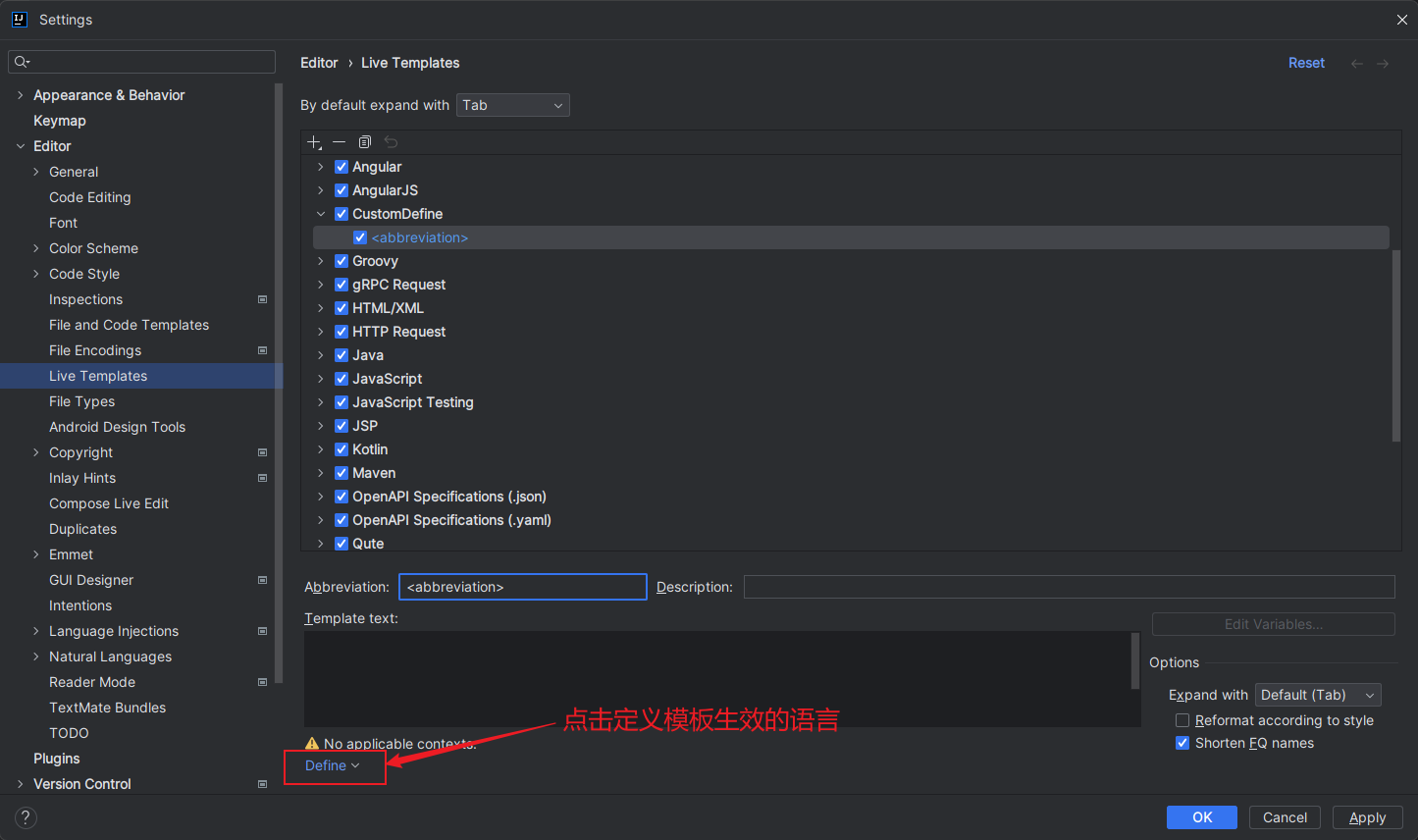Expand the Emmet settings node
Image resolution: width=1418 pixels, height=840 pixels.
[x=36, y=554]
